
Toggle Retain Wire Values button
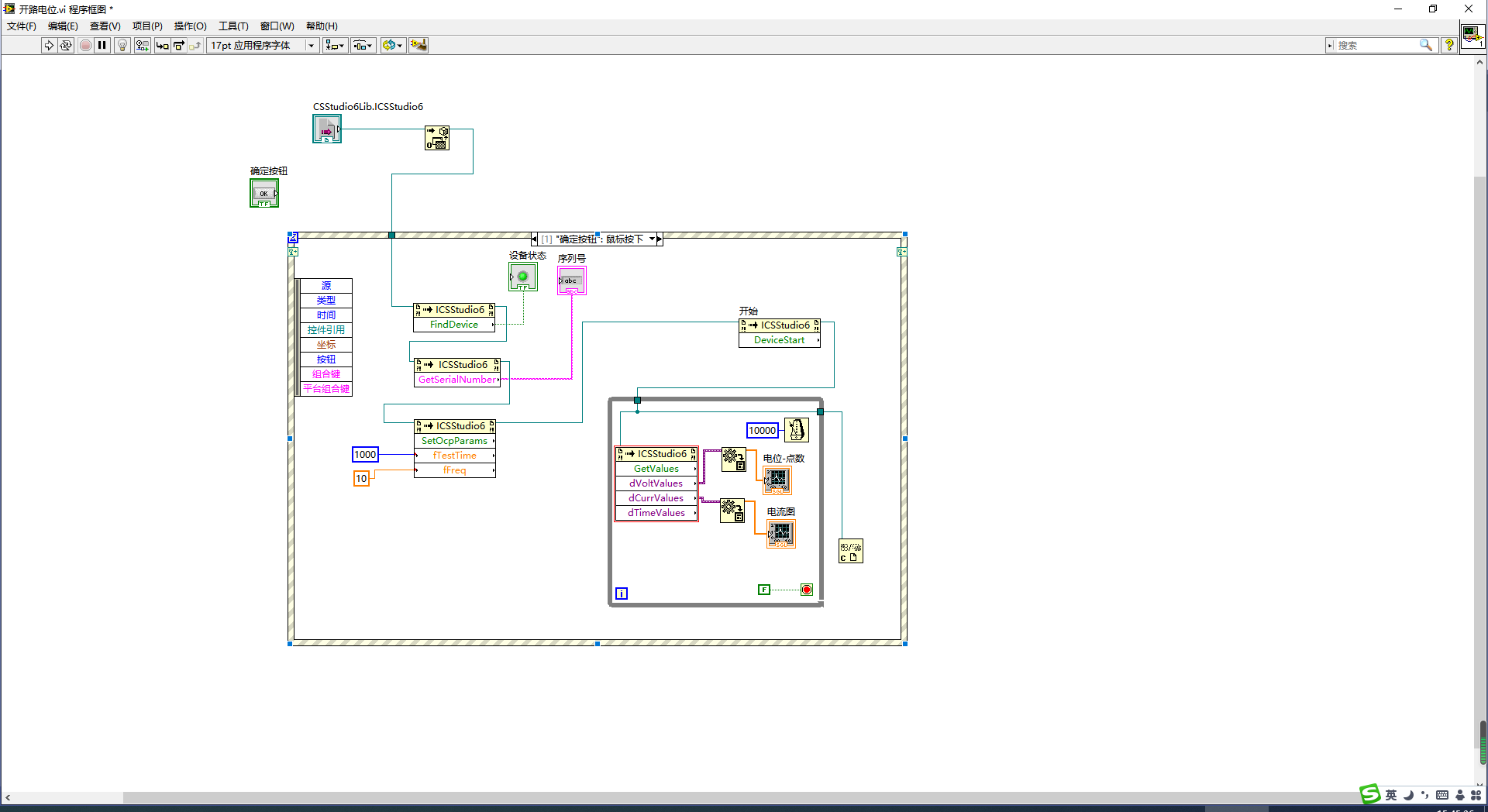click(142, 46)
